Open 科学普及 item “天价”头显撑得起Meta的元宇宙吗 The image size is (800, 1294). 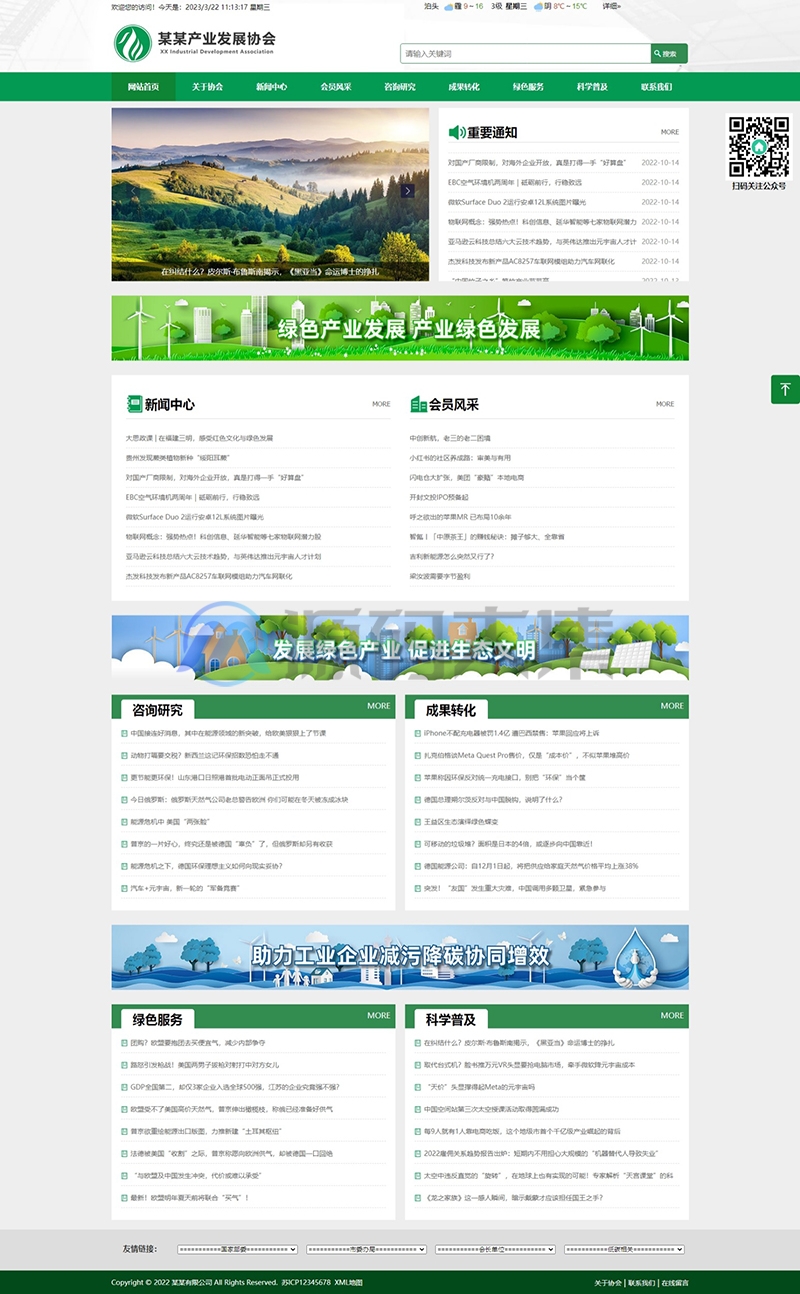pos(479,1086)
